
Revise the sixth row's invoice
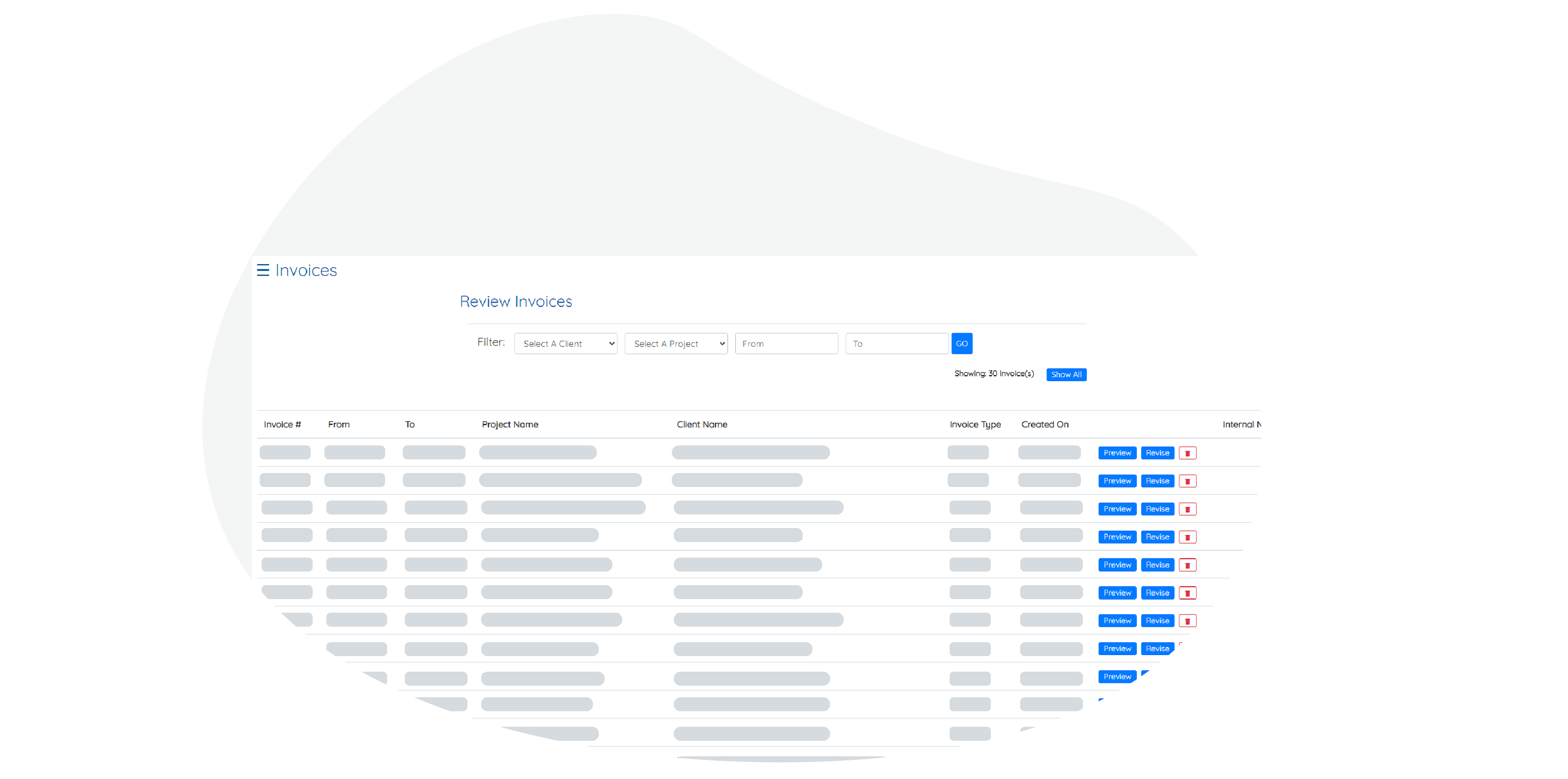(1157, 593)
